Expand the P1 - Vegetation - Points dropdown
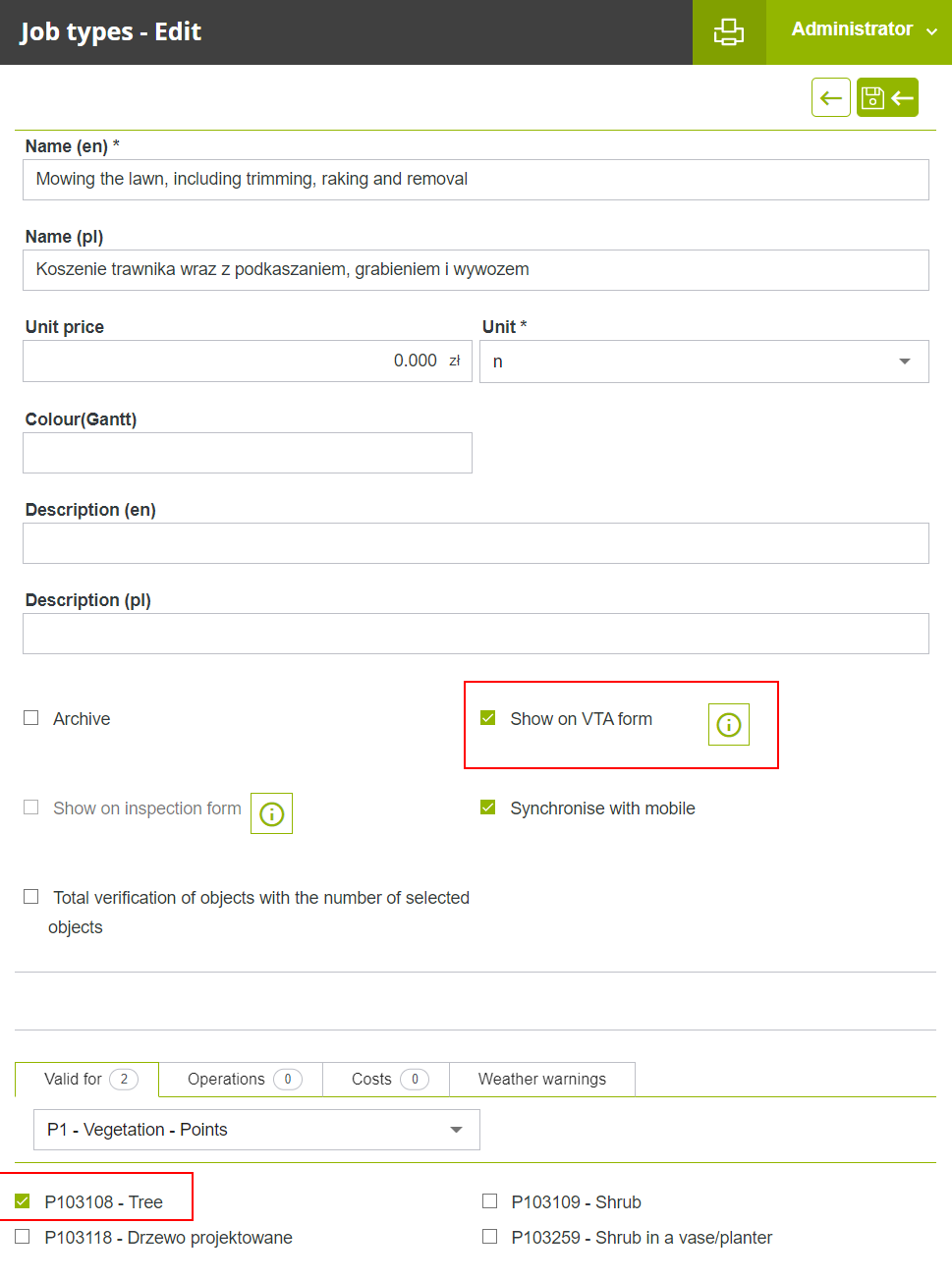Image resolution: width=952 pixels, height=1281 pixels. [256, 1130]
